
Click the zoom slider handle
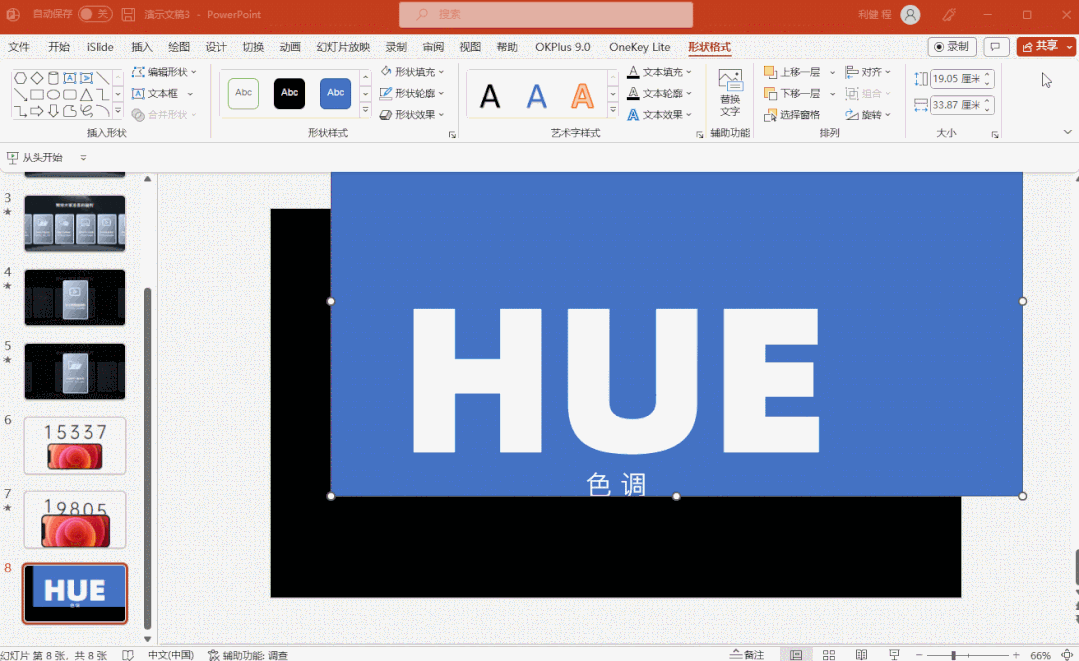click(954, 655)
